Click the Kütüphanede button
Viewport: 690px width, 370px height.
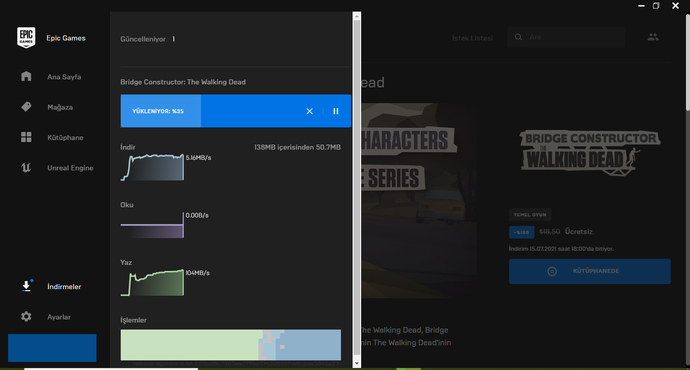pyautogui.click(x=590, y=271)
